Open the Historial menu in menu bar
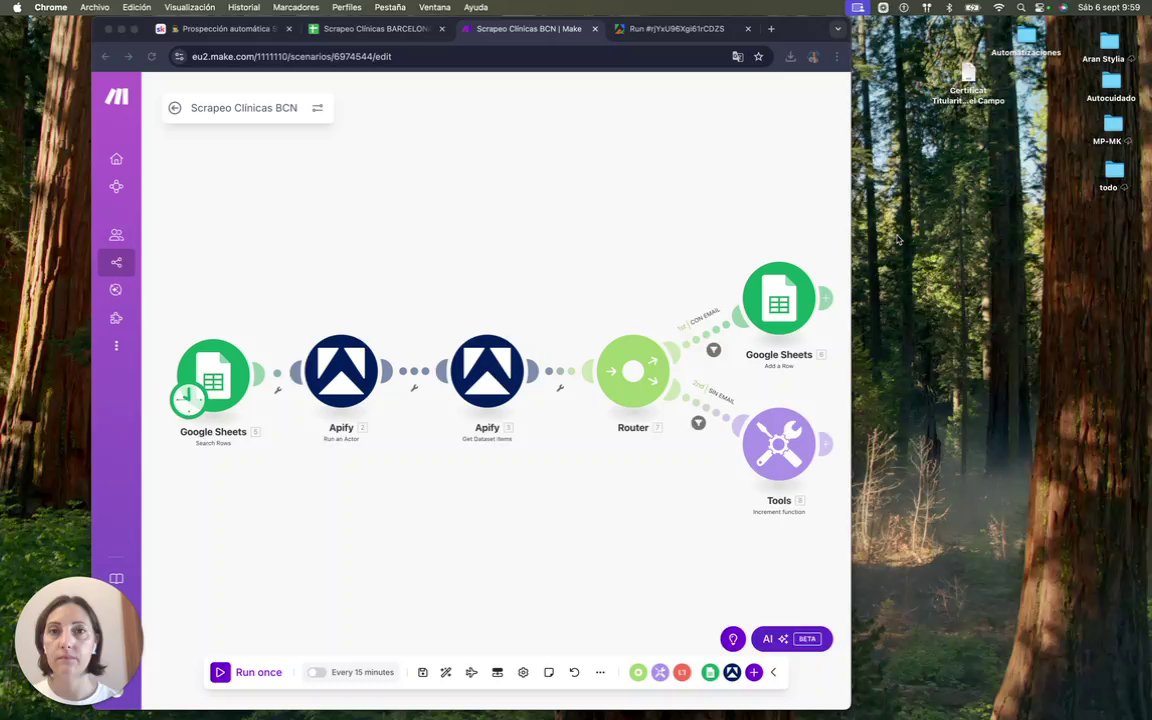This screenshot has height=720, width=1152. pos(244,7)
